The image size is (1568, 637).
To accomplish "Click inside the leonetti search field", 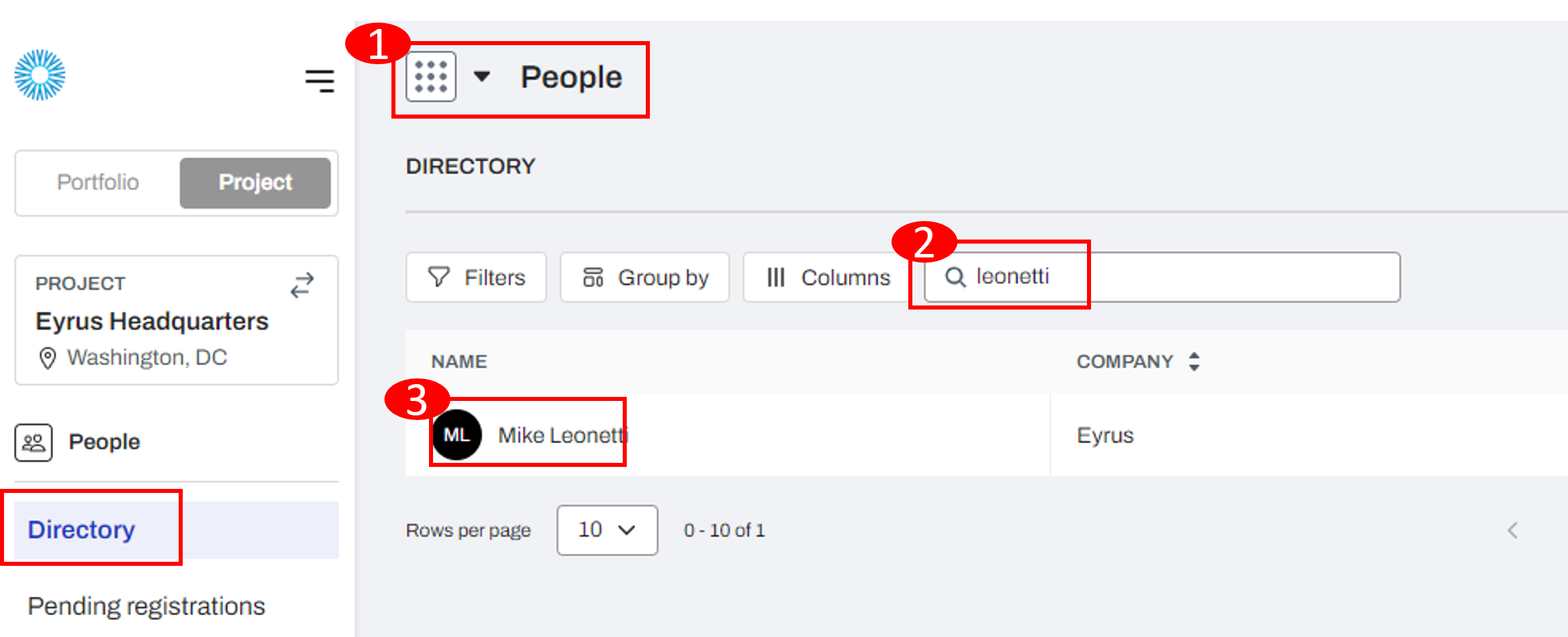I will [x=1096, y=276].
